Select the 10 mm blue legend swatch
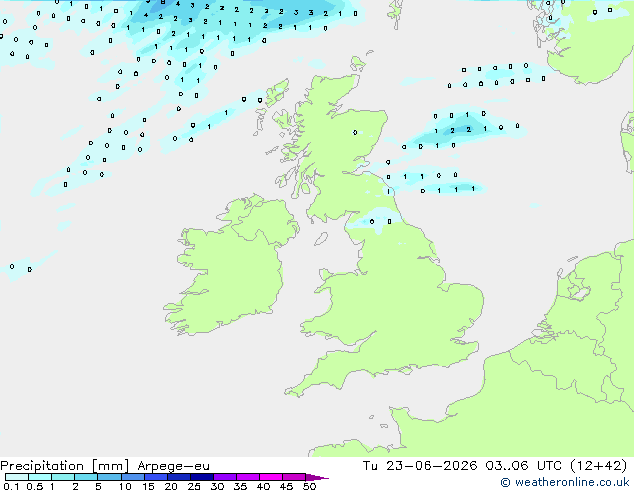The image size is (634, 490). pyautogui.click(x=133, y=477)
